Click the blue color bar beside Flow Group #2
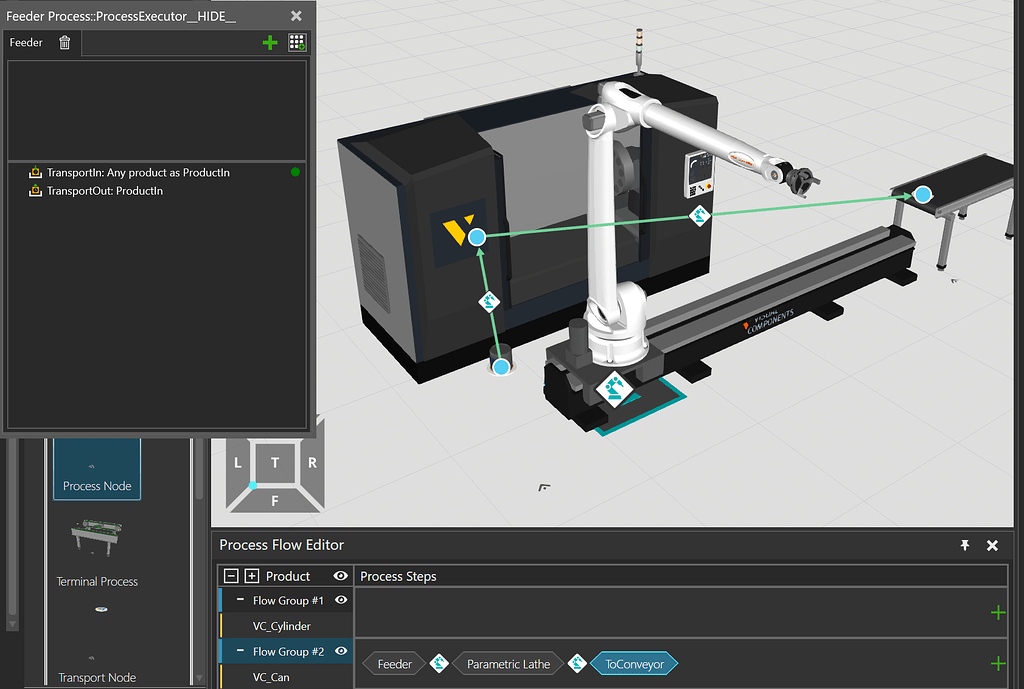The width and height of the screenshot is (1024, 689). [x=220, y=650]
